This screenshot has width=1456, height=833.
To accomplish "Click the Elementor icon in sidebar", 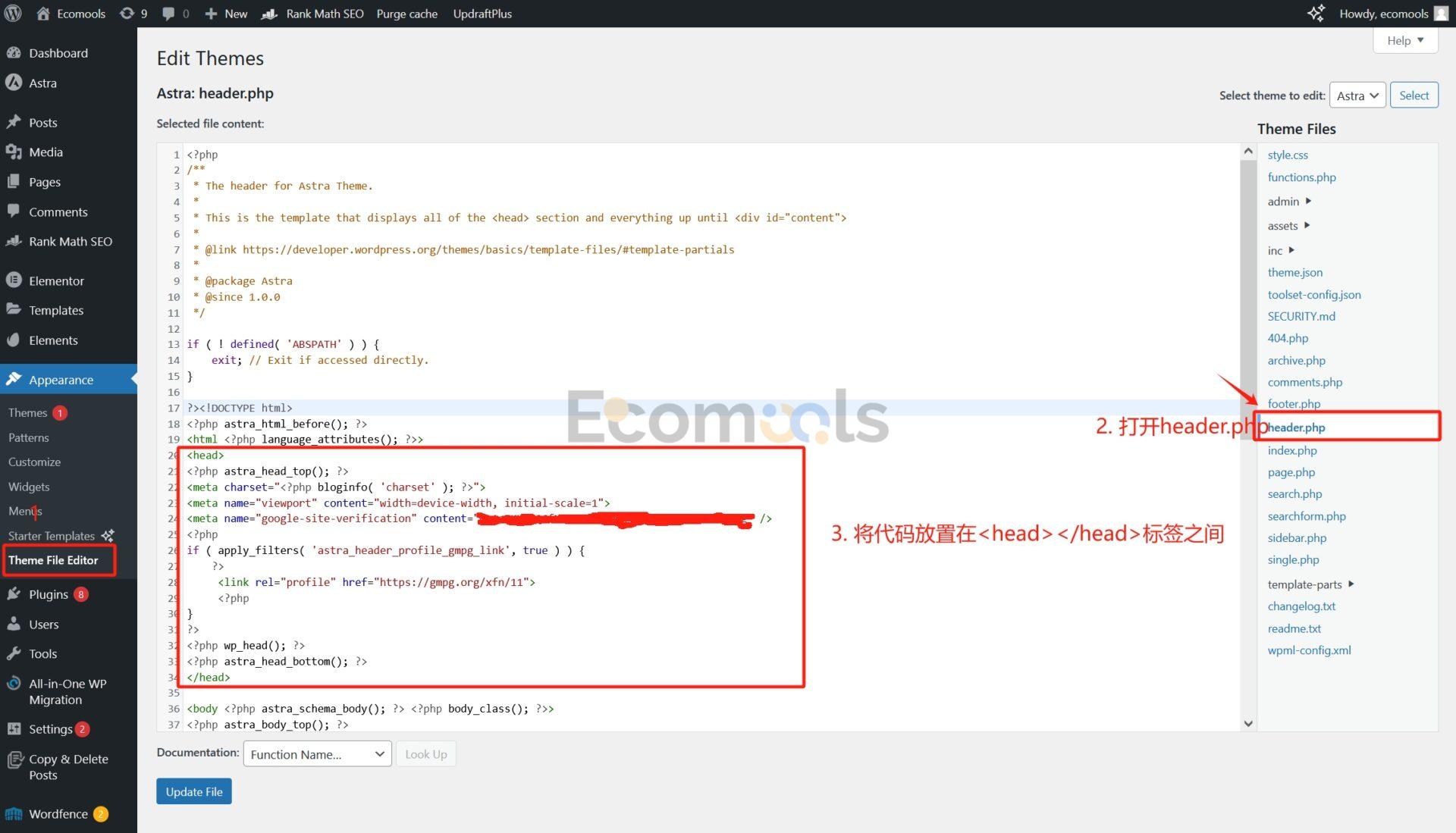I will (x=14, y=280).
